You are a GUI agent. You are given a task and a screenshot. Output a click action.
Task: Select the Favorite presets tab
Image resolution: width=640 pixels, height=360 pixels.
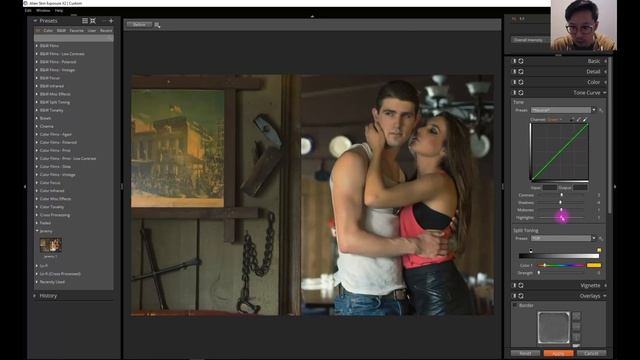point(76,31)
